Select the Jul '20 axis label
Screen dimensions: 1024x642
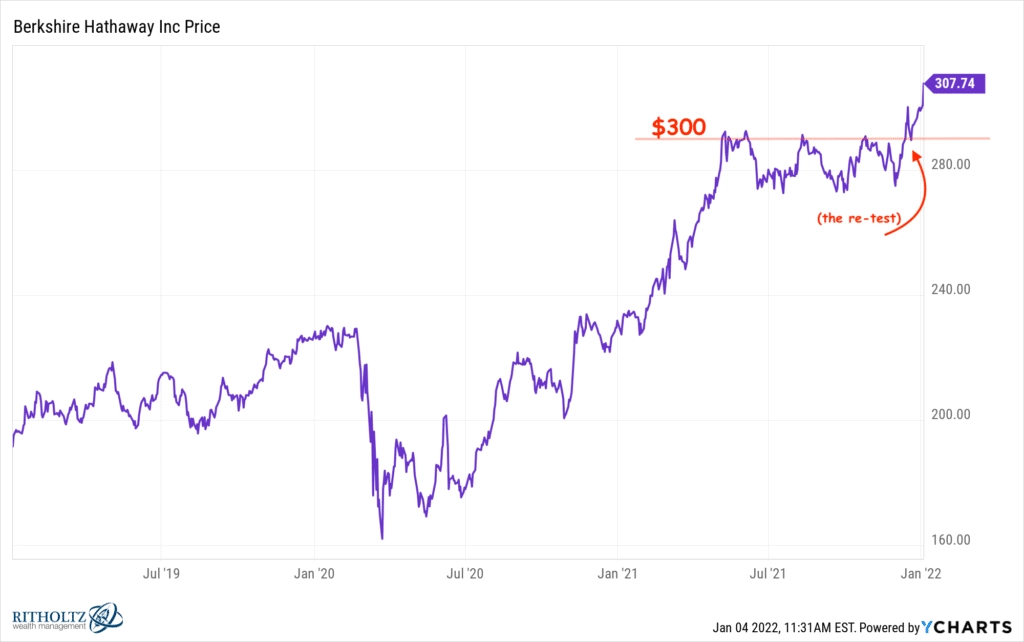tap(465, 573)
